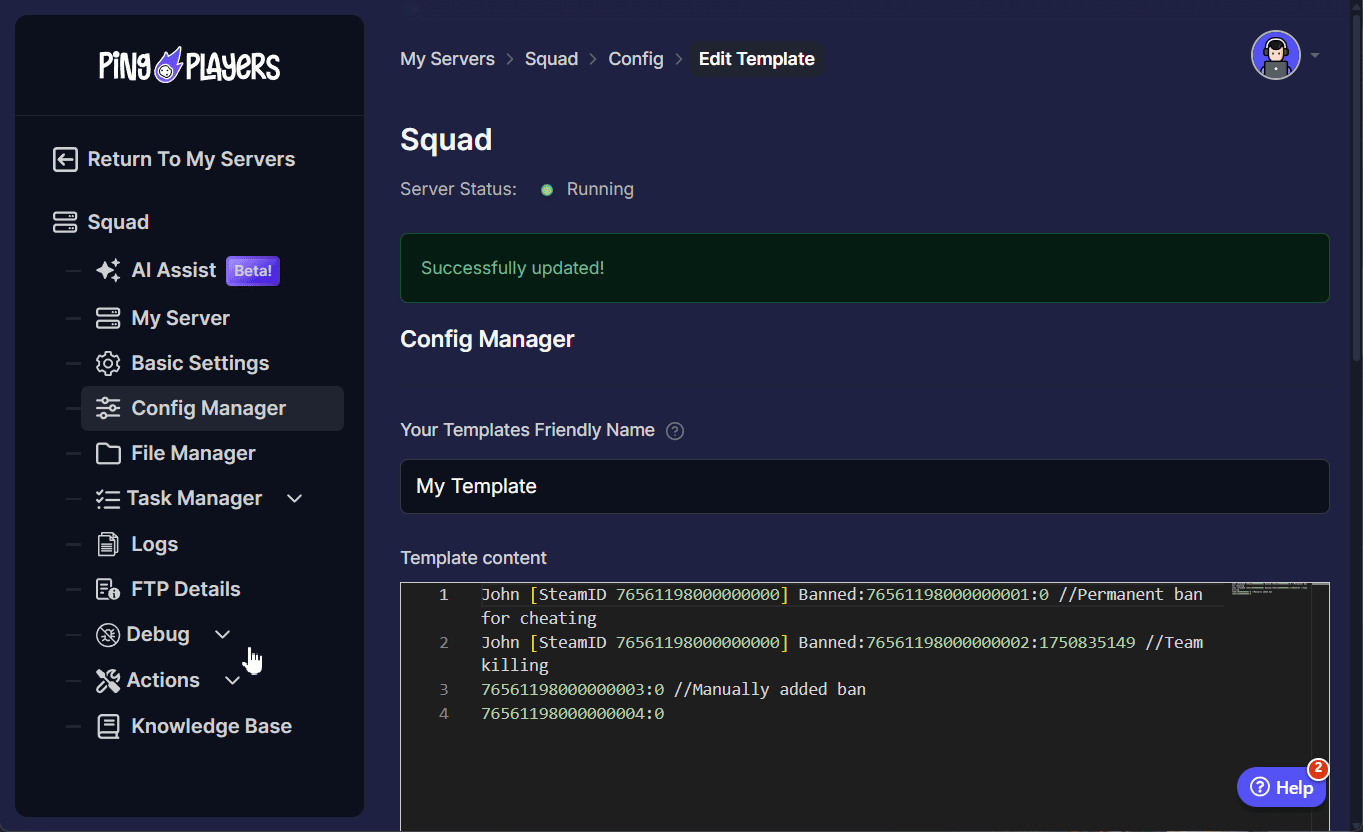Click the My Server icon in sidebar
The width and height of the screenshot is (1363, 832).
108,318
